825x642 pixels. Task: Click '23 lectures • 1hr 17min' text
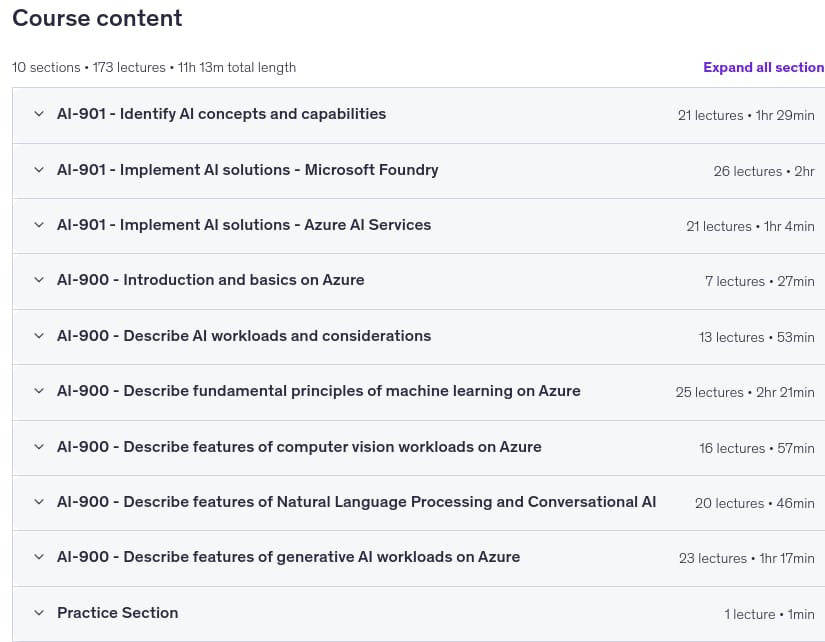tap(747, 558)
